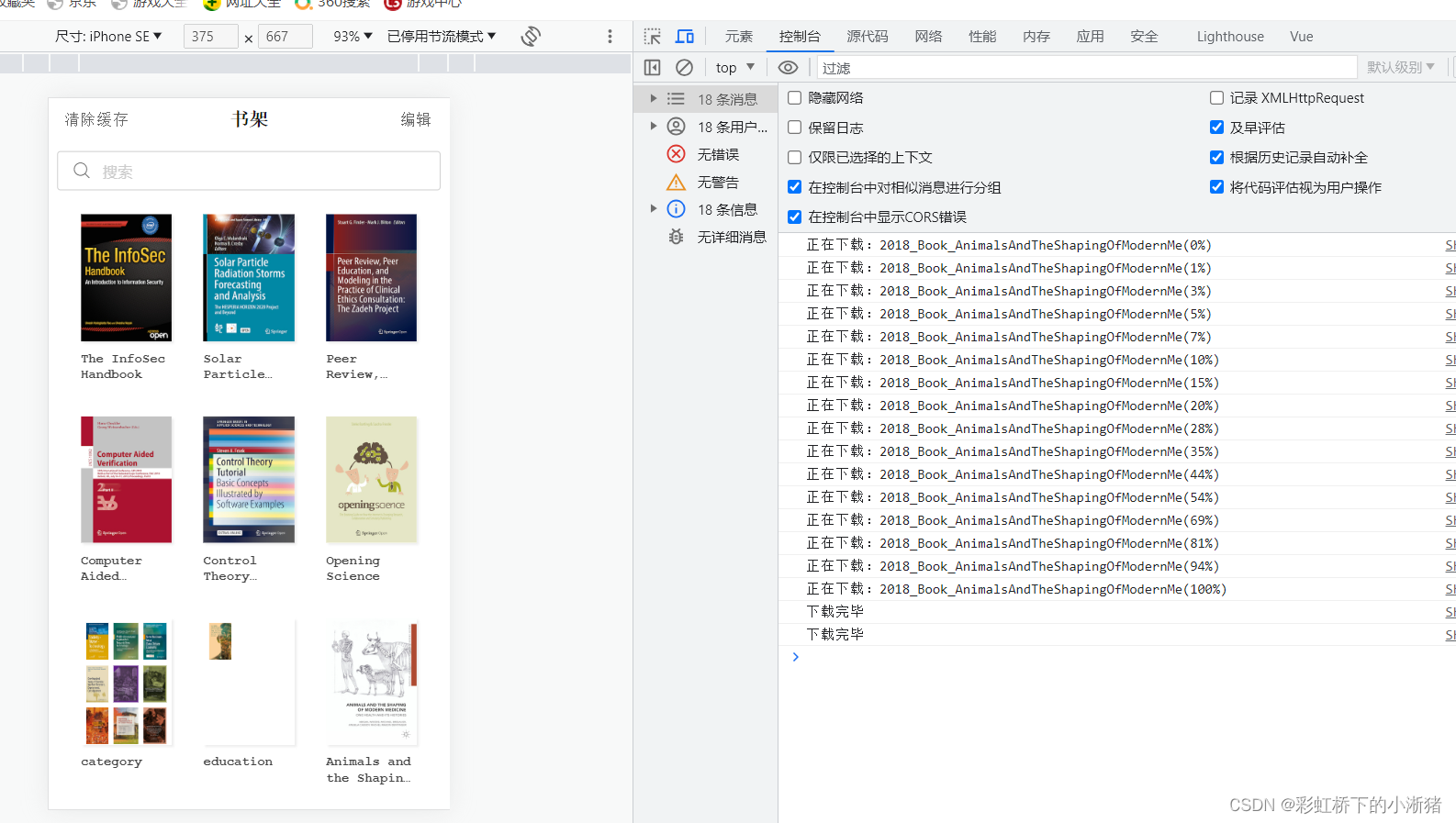Enable selected context only checkbox
The height and width of the screenshot is (823, 1456).
click(795, 158)
